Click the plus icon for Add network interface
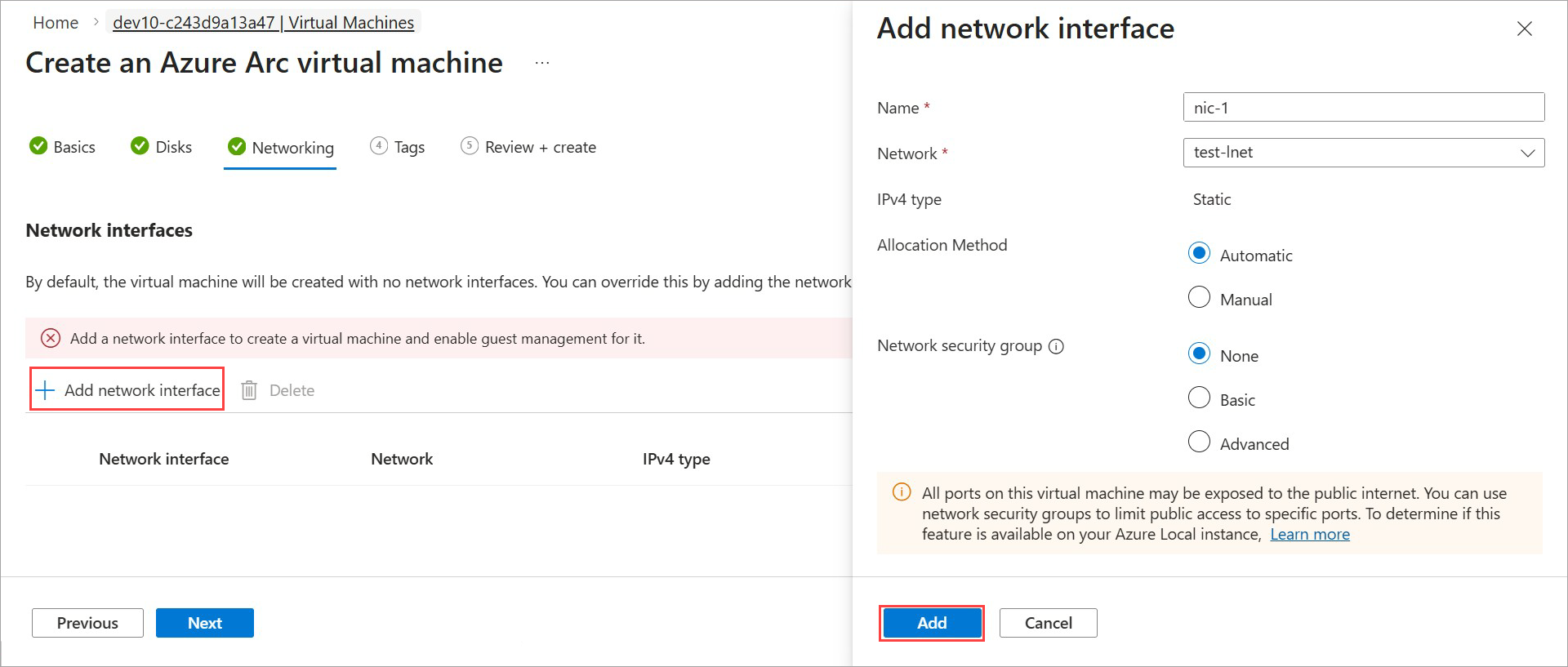This screenshot has width=1568, height=667. click(46, 390)
